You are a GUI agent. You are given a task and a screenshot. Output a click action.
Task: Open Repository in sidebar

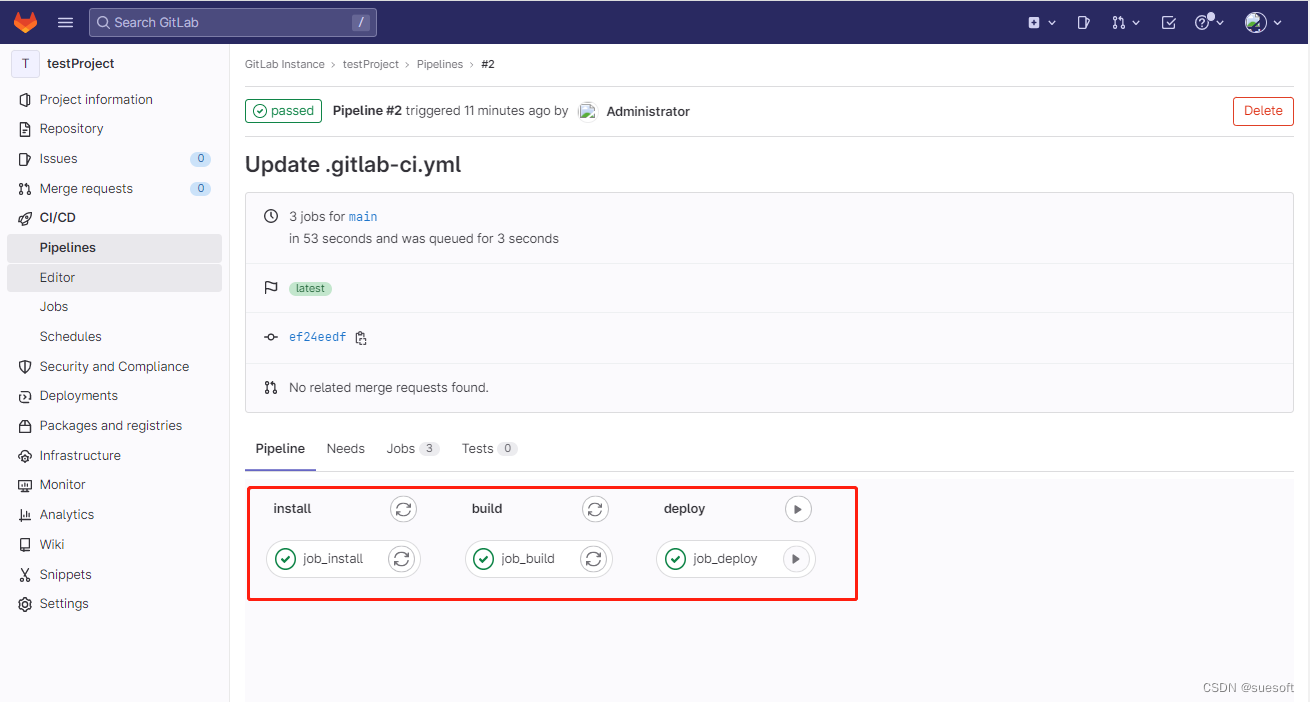pyautogui.click(x=71, y=128)
